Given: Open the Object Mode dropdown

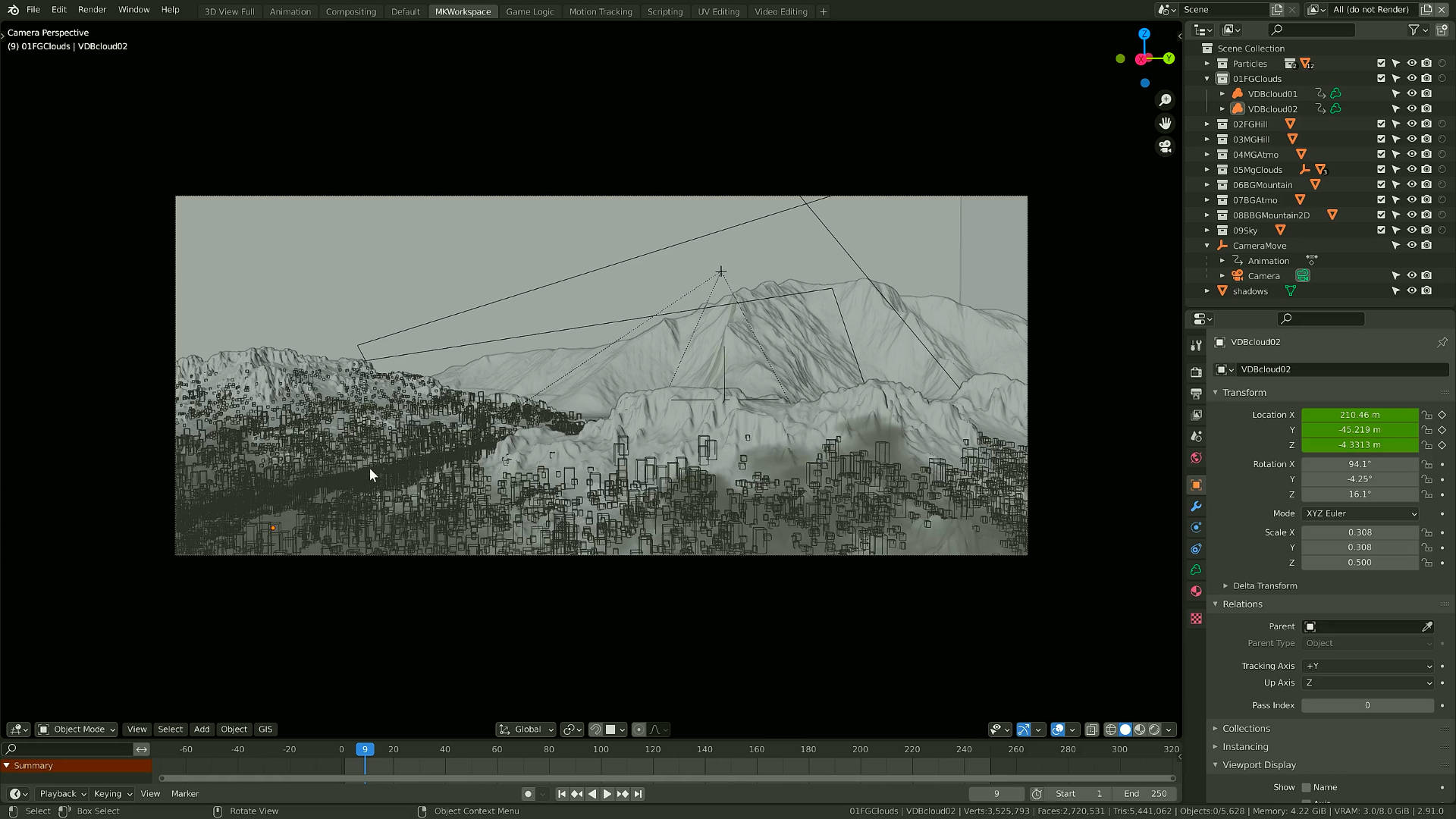Looking at the screenshot, I should pyautogui.click(x=77, y=730).
